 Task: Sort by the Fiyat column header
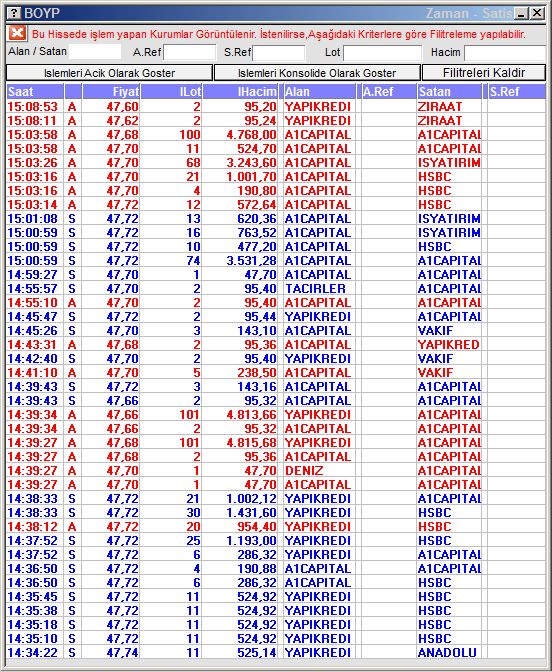tap(111, 91)
